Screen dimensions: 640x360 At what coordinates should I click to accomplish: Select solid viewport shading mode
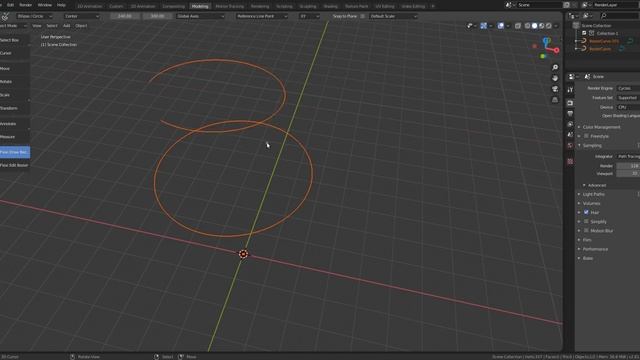[534, 26]
